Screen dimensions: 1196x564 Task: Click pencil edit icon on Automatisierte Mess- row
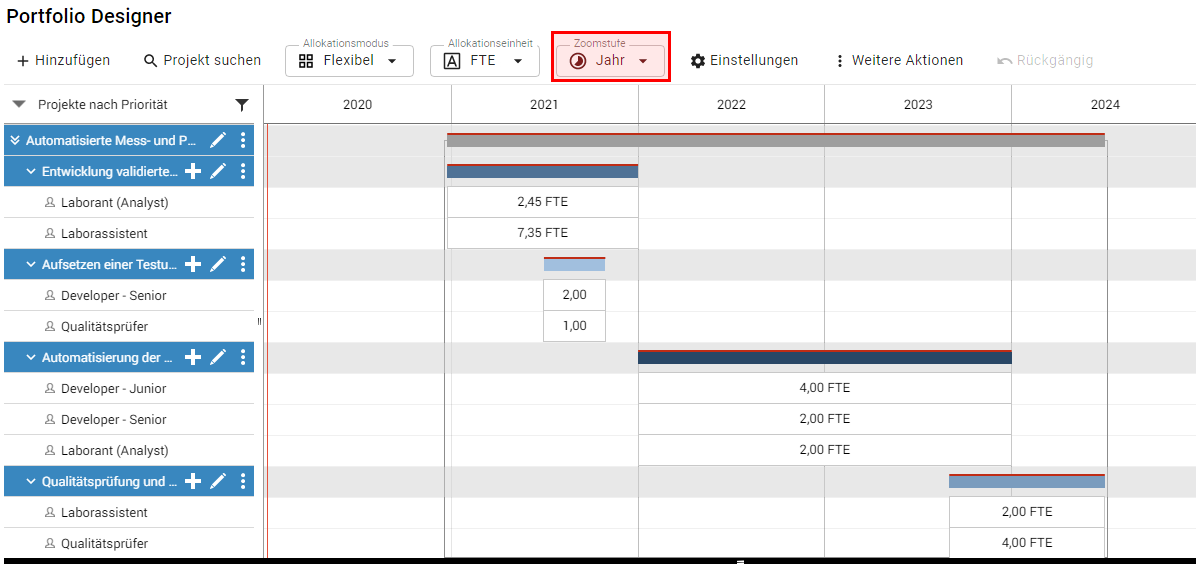[x=218, y=141]
